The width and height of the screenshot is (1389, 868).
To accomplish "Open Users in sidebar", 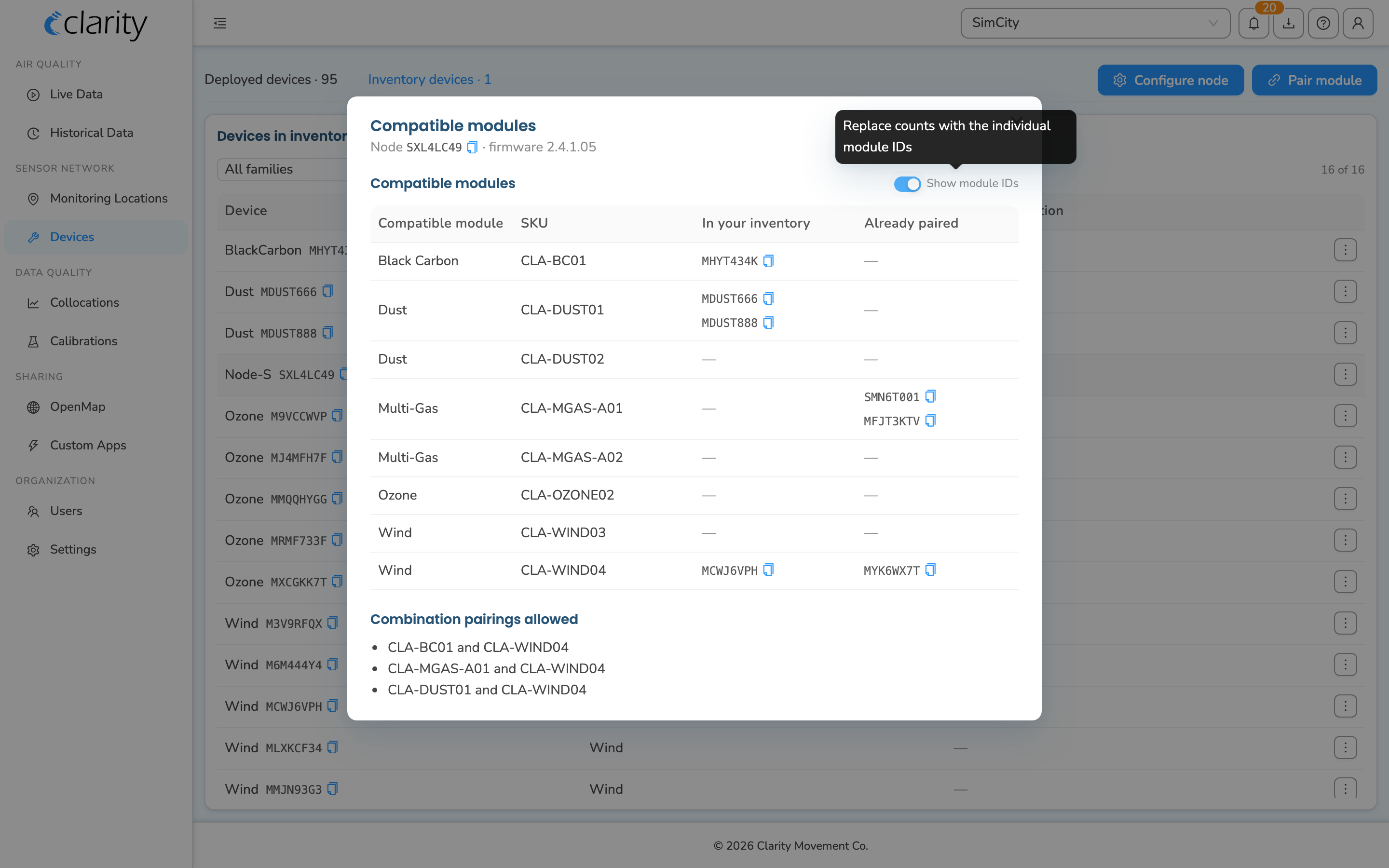I will coord(96,511).
